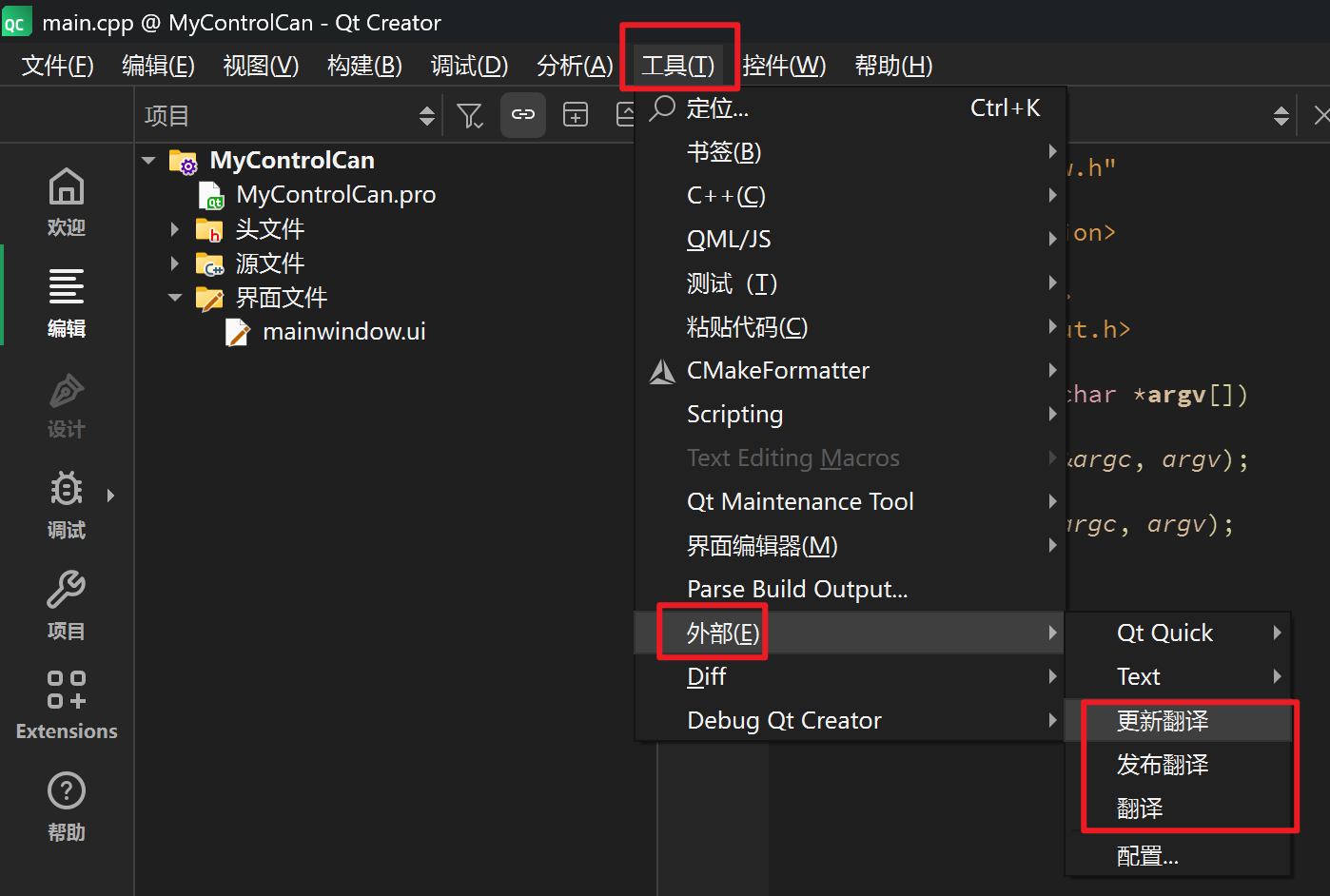
Task: Click the CMakeFormatter triangle icon
Action: click(x=662, y=371)
